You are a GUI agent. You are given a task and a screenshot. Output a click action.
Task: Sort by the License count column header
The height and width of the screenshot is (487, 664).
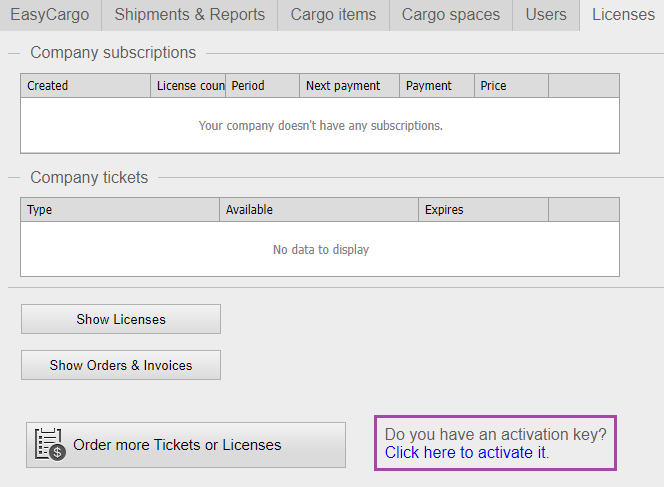[188, 86]
